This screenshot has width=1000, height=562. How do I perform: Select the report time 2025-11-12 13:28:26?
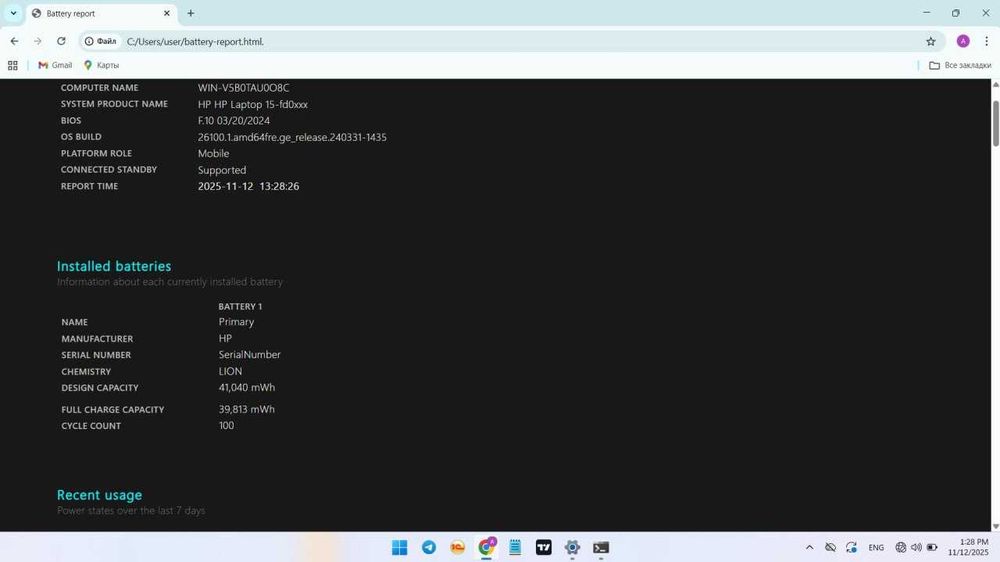[249, 186]
